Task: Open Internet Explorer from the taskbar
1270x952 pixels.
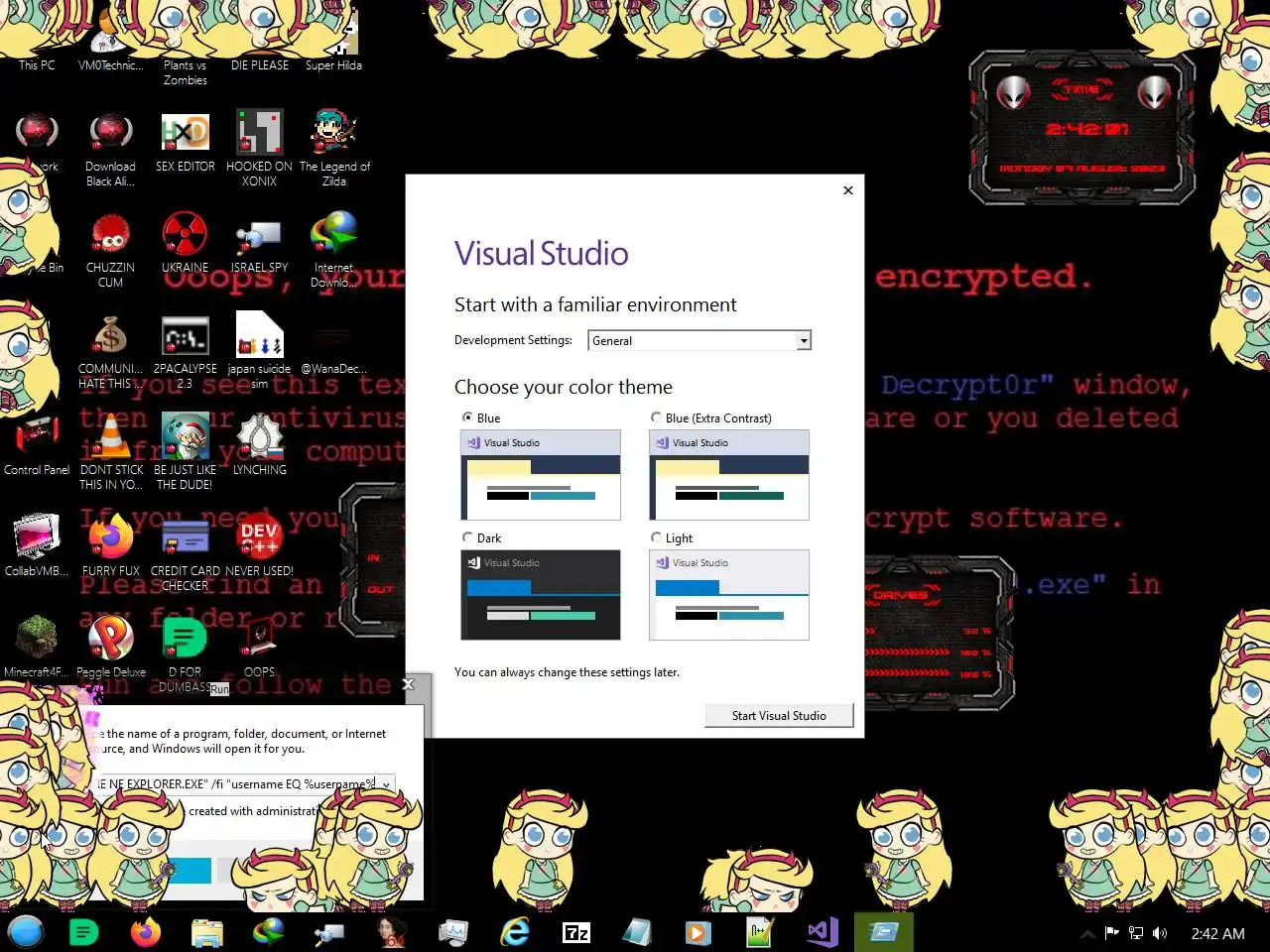Action: (x=515, y=932)
